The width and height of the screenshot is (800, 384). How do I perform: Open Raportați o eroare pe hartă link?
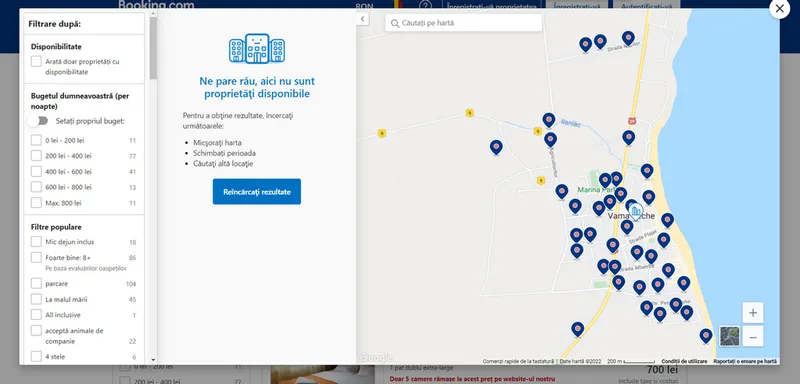click(745, 361)
